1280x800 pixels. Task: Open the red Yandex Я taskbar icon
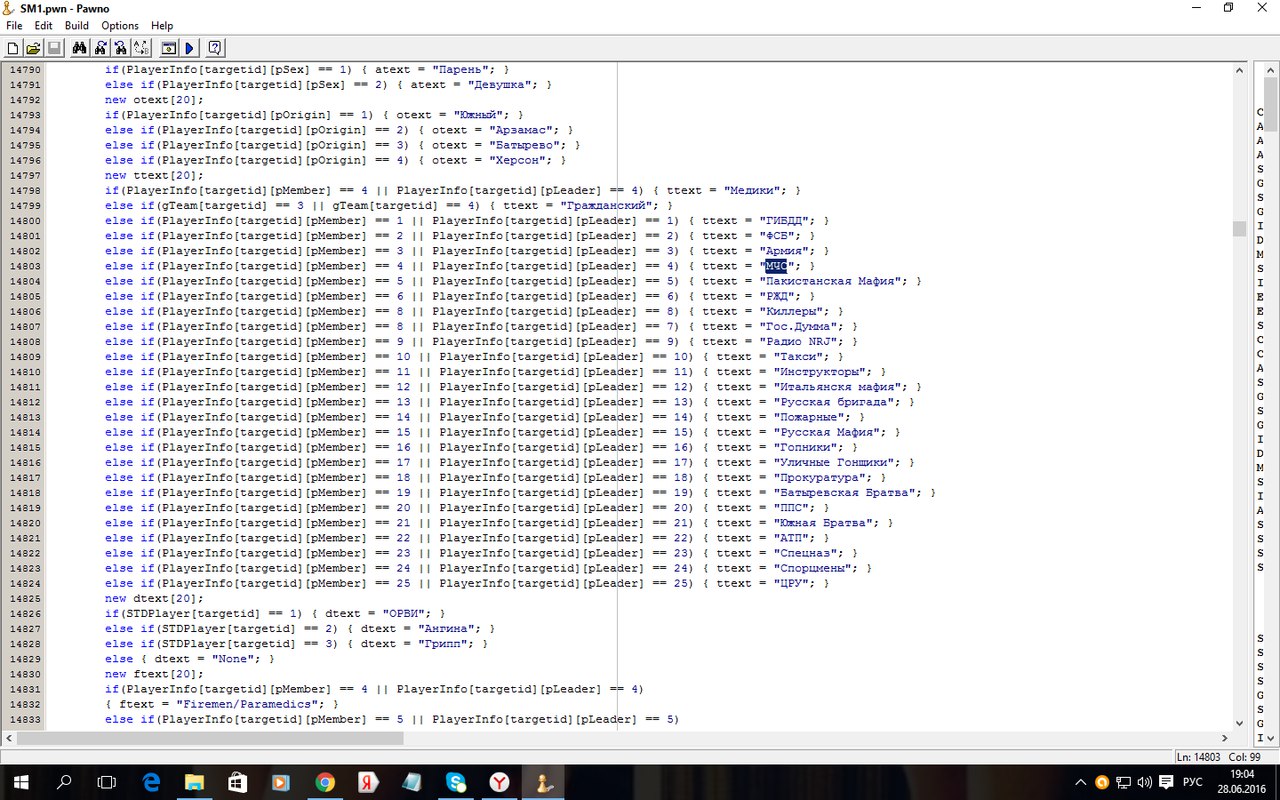coord(368,782)
